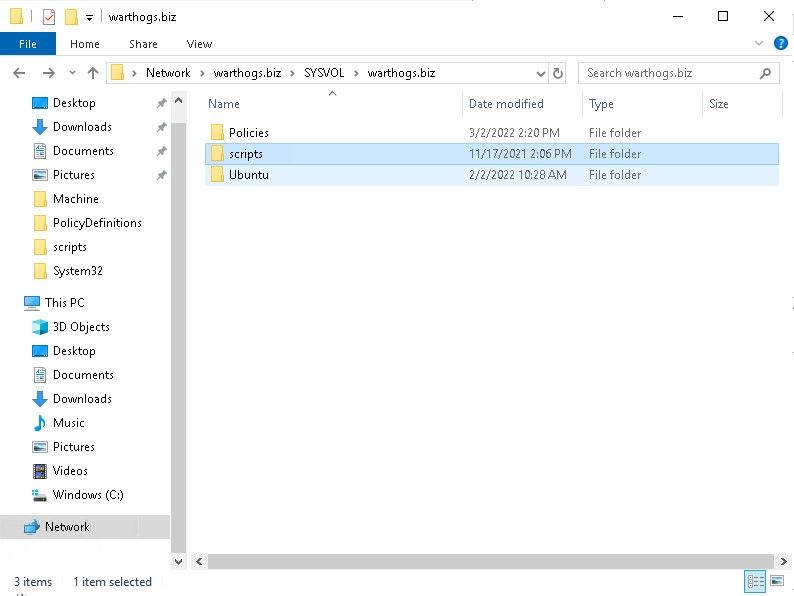Go up one level with Up arrow

pos(93,73)
